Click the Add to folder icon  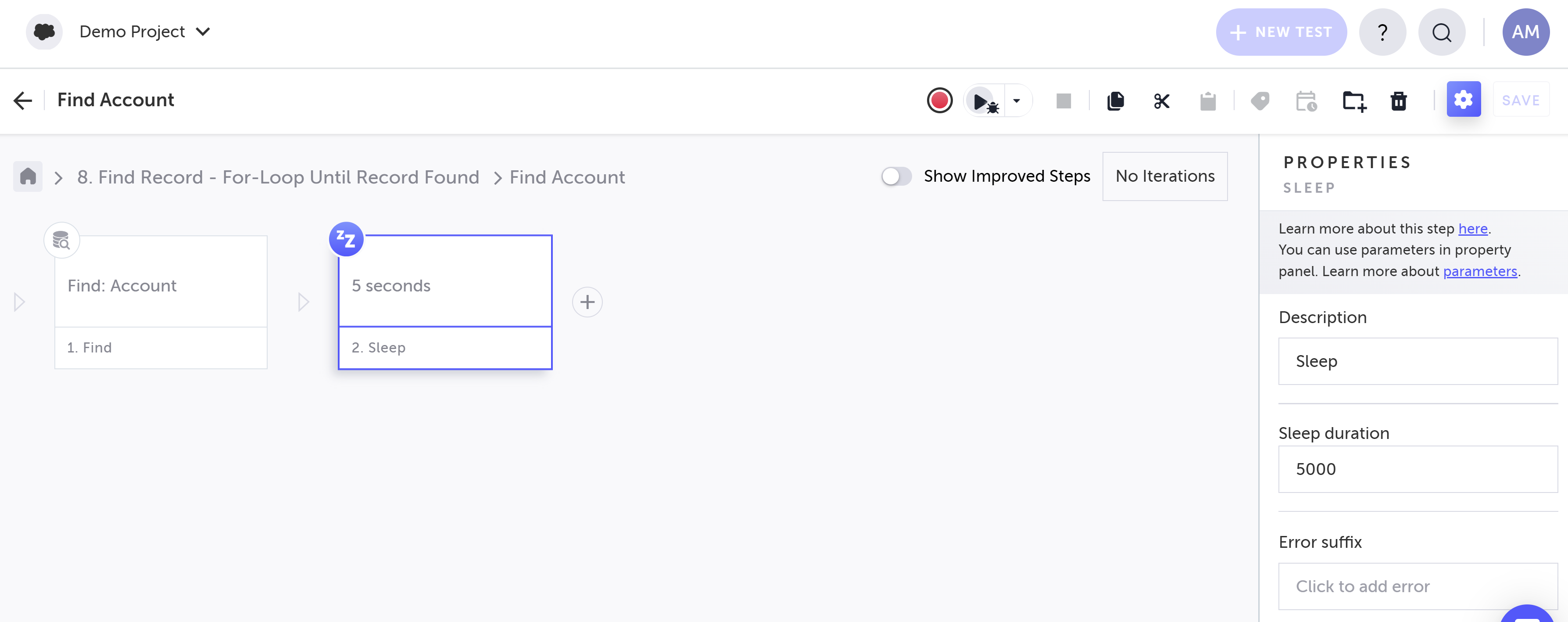[1354, 101]
